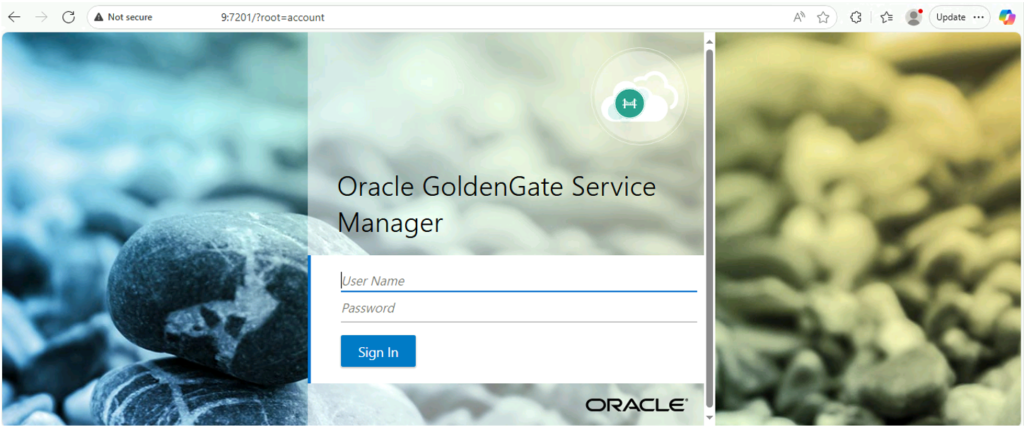
Task: Click the scrollbar up arrow
Action: (710, 42)
